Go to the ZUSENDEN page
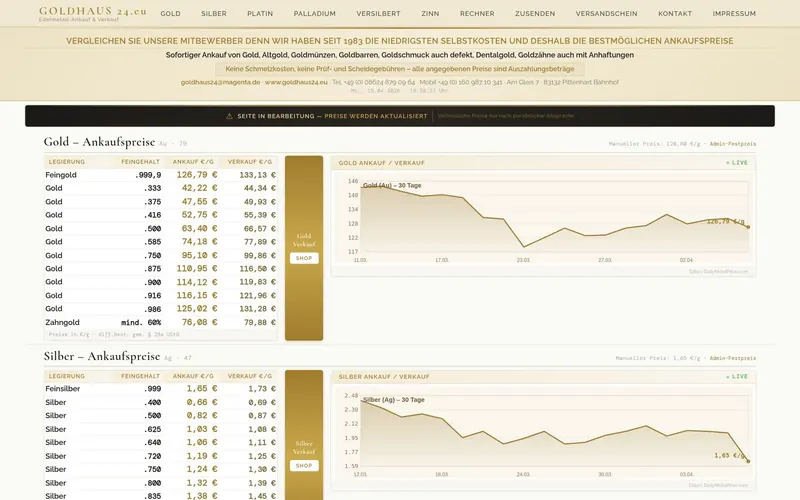The height and width of the screenshot is (500, 800). tap(535, 14)
